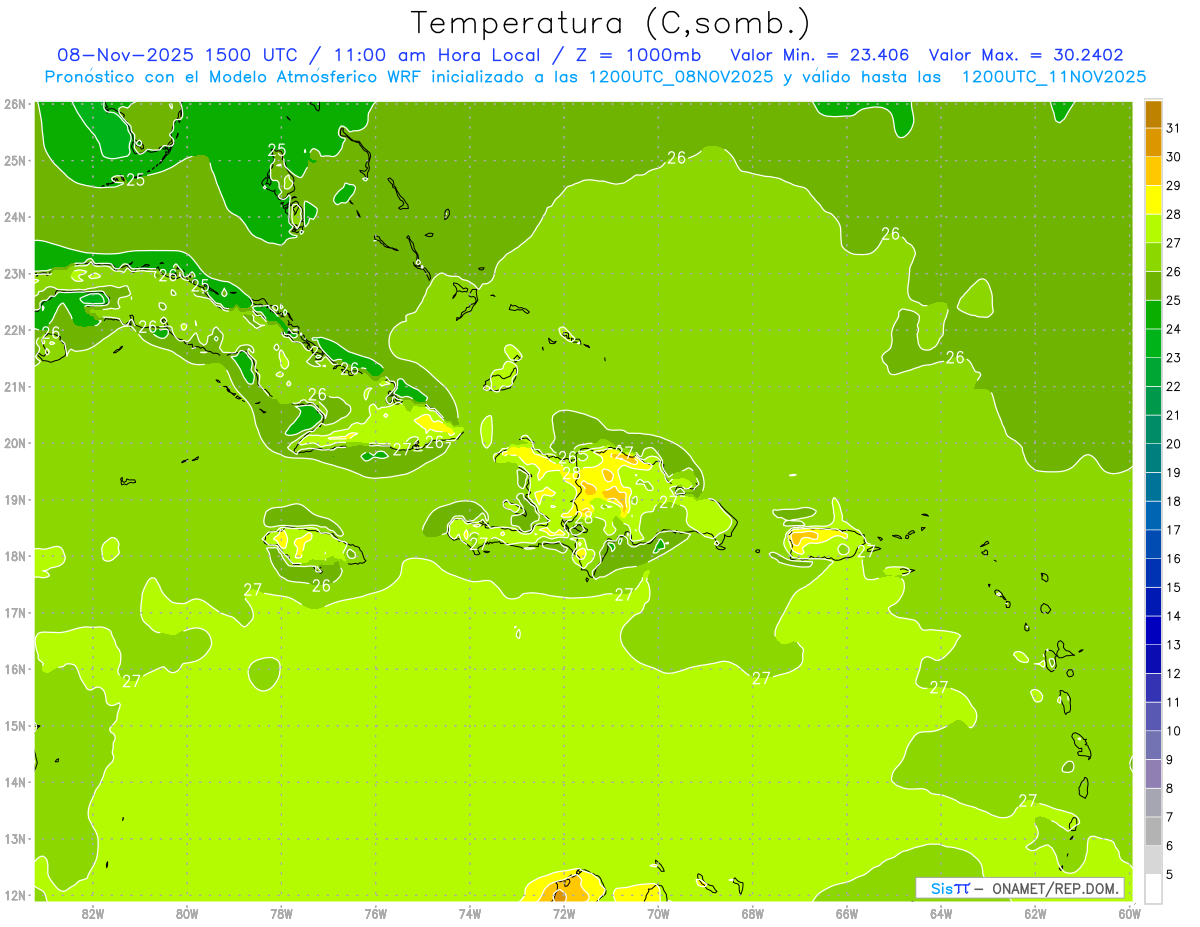Click the 72W longitude axis label

pos(564,913)
